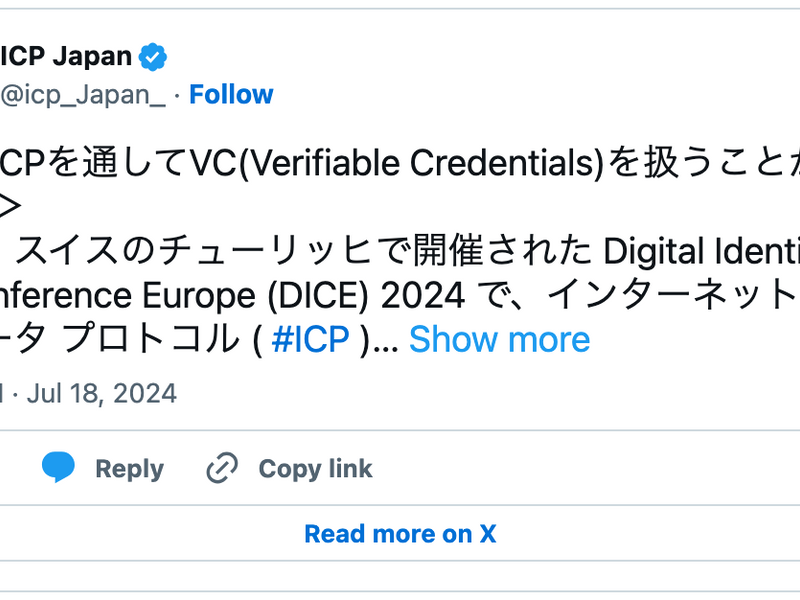The height and width of the screenshot is (600, 800).
Task: Expand the tweet with Show more
Action: (x=500, y=340)
